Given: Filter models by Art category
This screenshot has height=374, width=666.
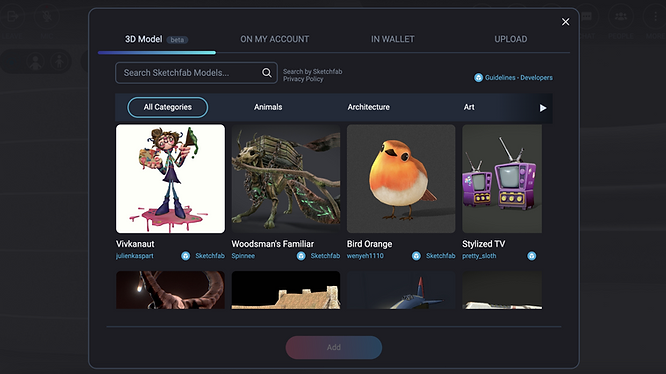Looking at the screenshot, I should [x=469, y=107].
